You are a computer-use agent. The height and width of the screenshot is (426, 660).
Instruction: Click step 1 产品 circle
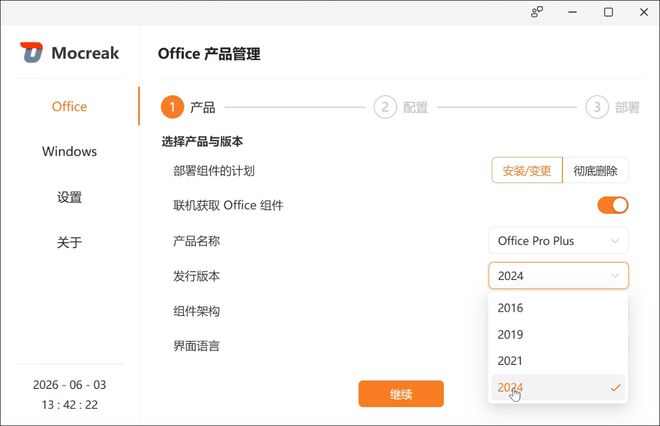(x=172, y=107)
